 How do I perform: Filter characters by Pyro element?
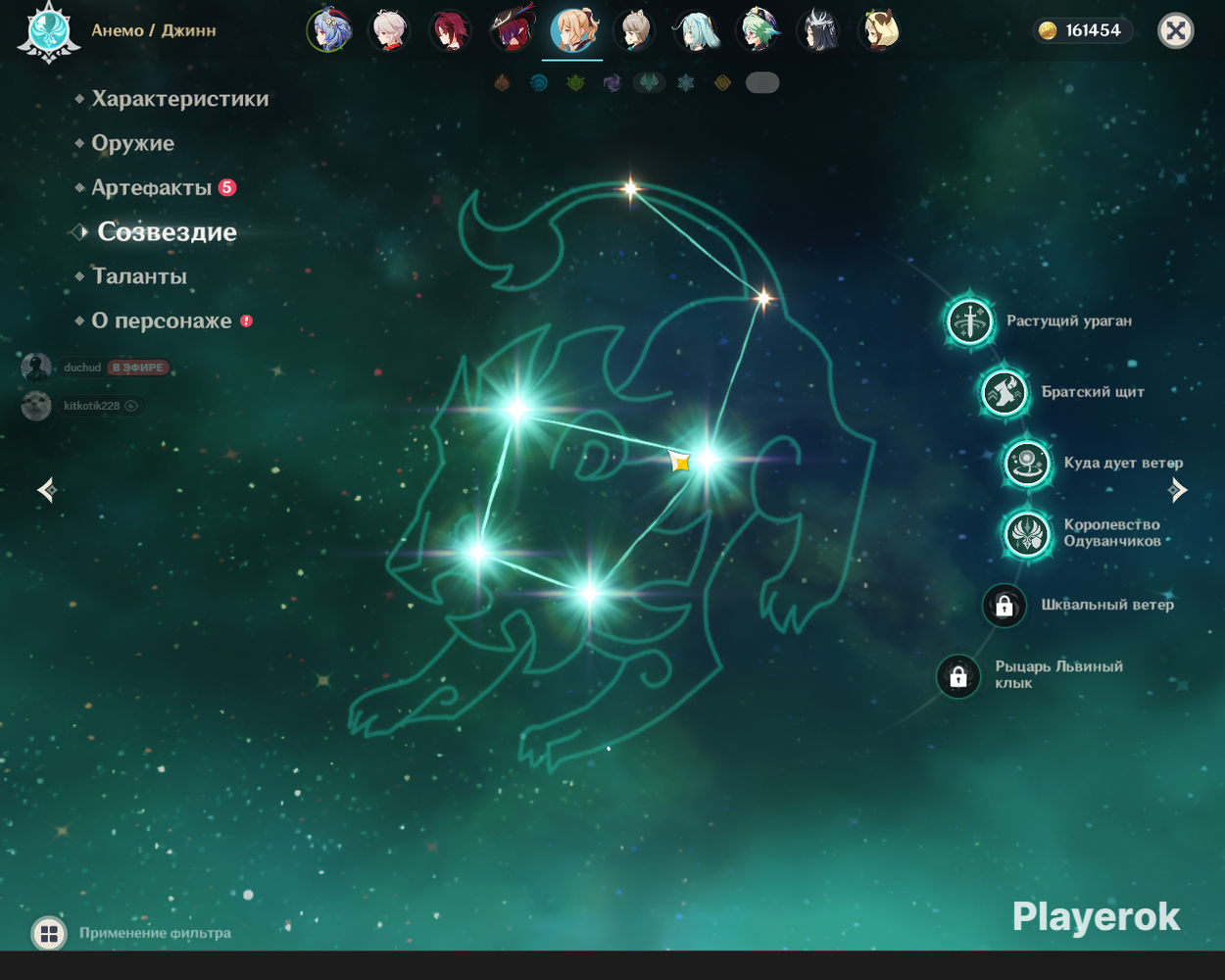(x=503, y=83)
